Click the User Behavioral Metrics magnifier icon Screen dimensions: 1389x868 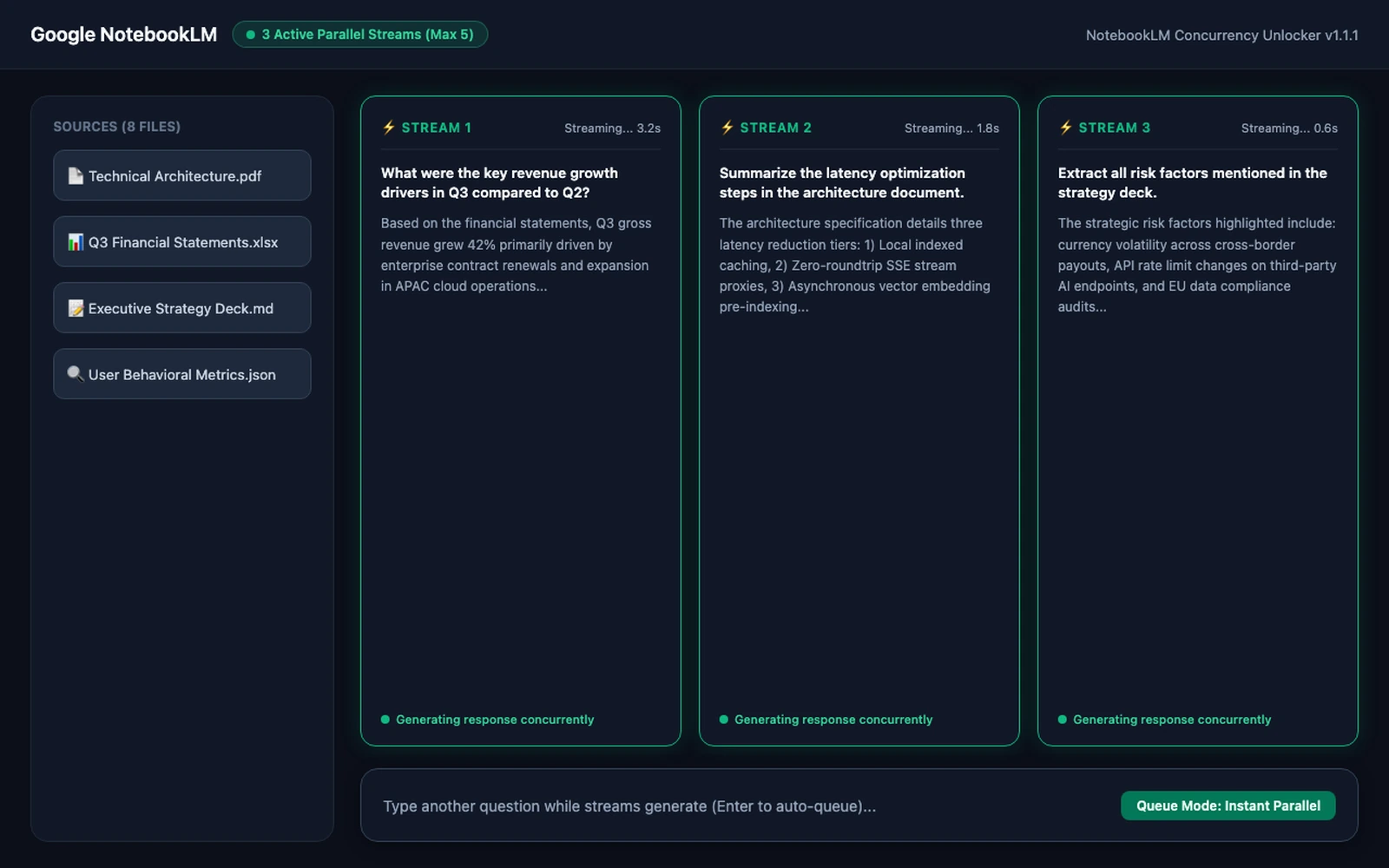pyautogui.click(x=76, y=374)
